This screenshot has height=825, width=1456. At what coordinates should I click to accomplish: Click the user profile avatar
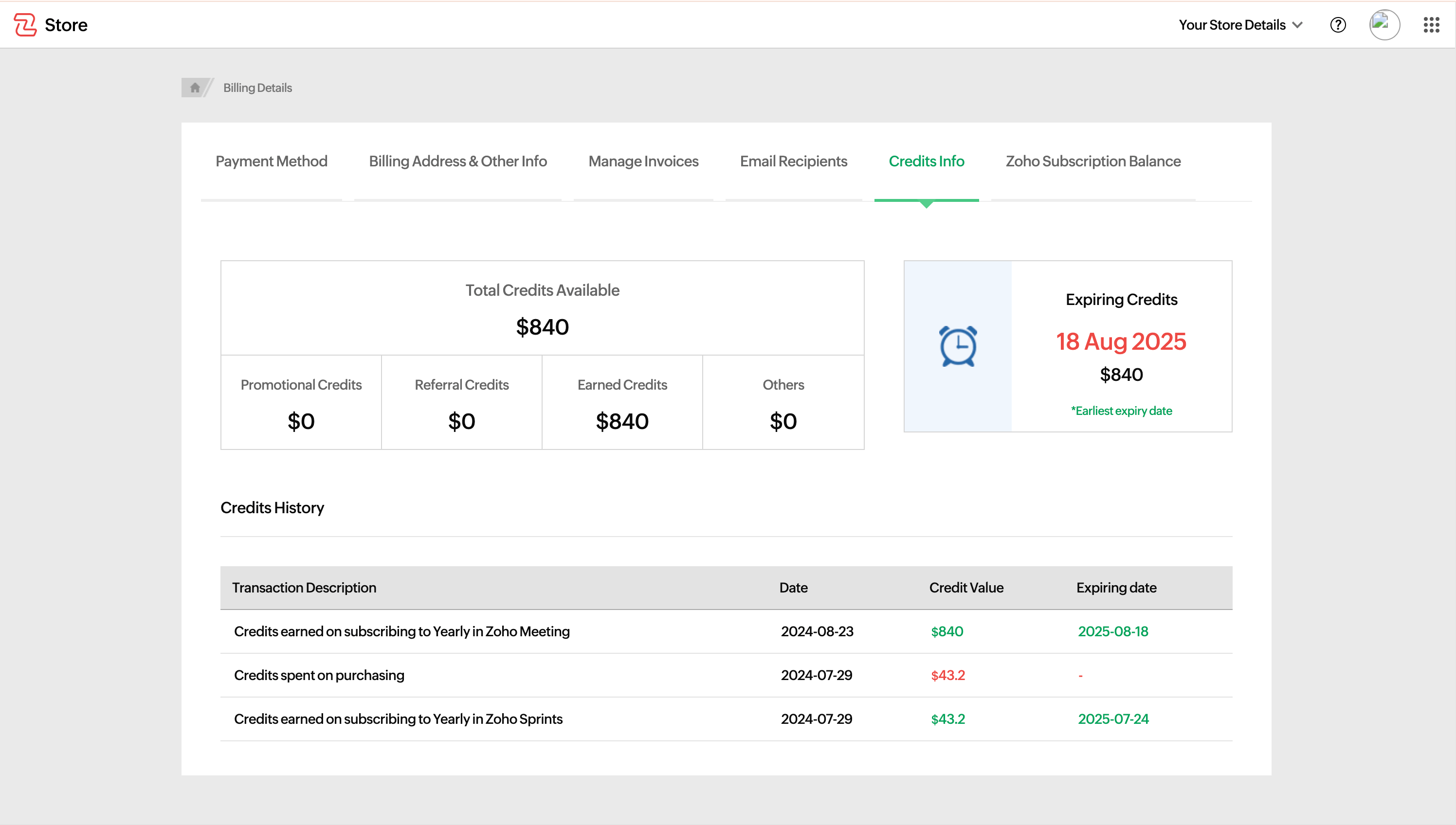coord(1384,25)
